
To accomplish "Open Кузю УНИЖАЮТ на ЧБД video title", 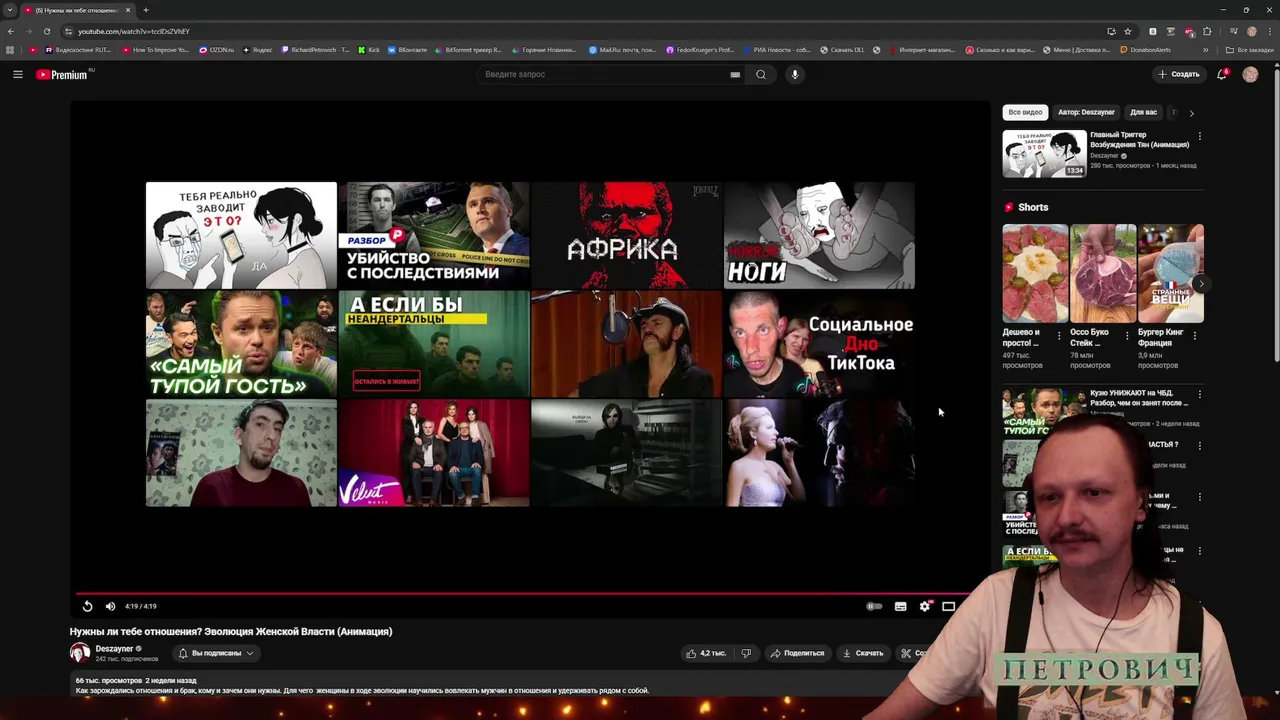I will pos(1139,398).
